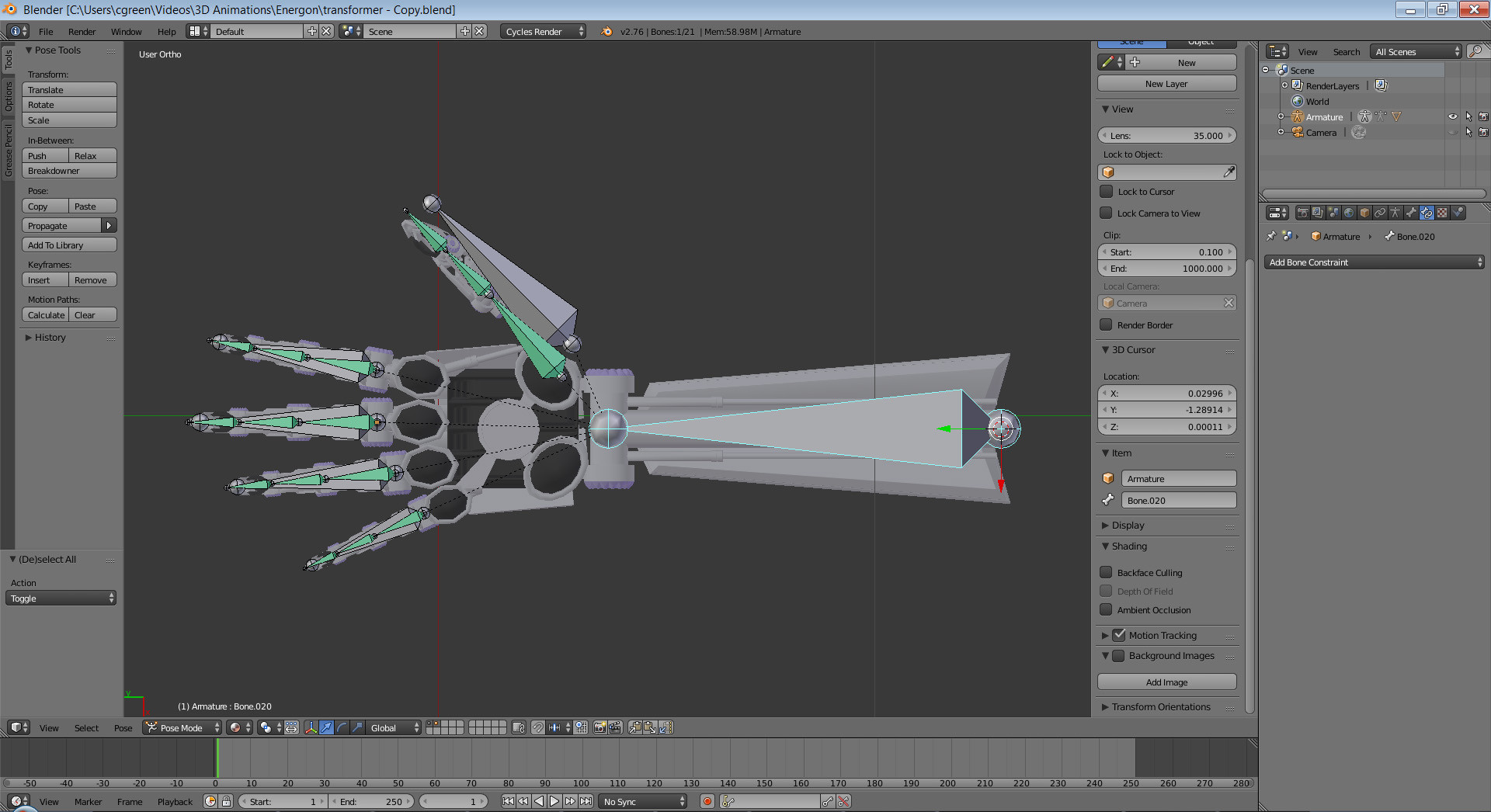
Task: Open the Object properties tab
Action: (1364, 212)
